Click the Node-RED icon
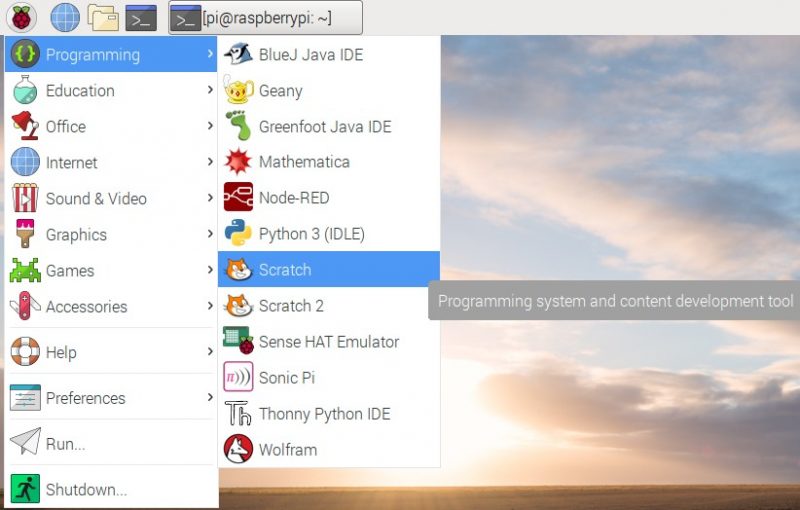Image resolution: width=800 pixels, height=510 pixels. (238, 198)
